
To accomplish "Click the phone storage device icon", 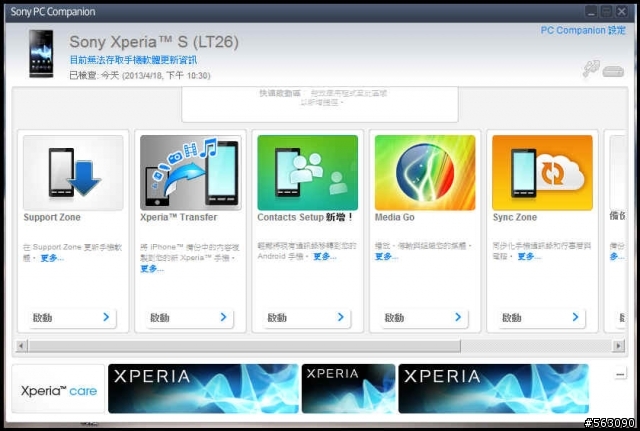I will pyautogui.click(x=613, y=71).
